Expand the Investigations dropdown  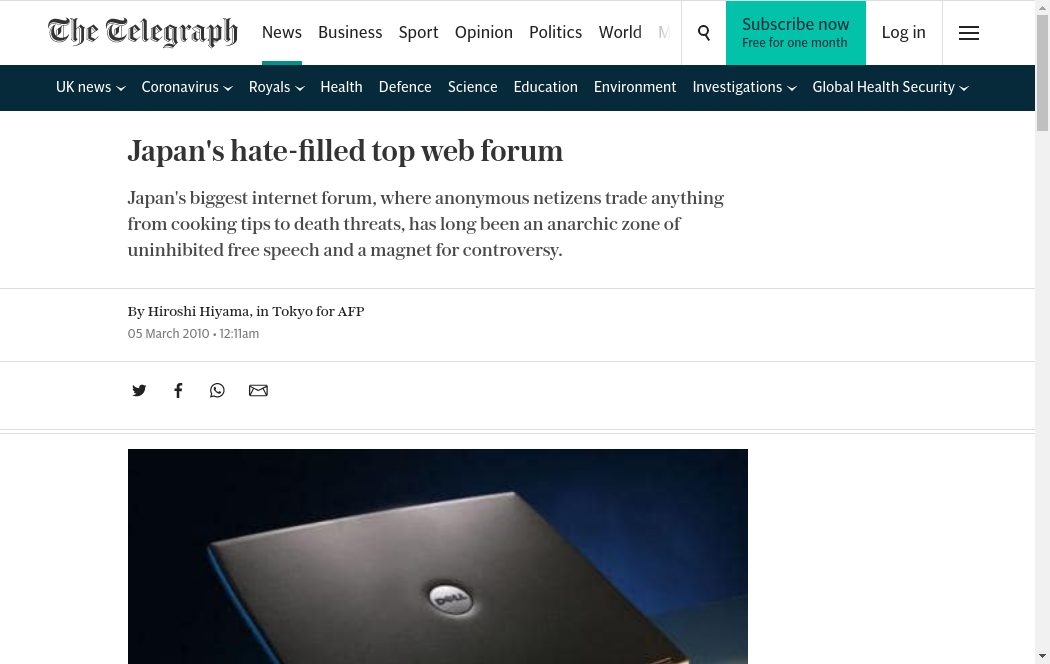pos(744,87)
